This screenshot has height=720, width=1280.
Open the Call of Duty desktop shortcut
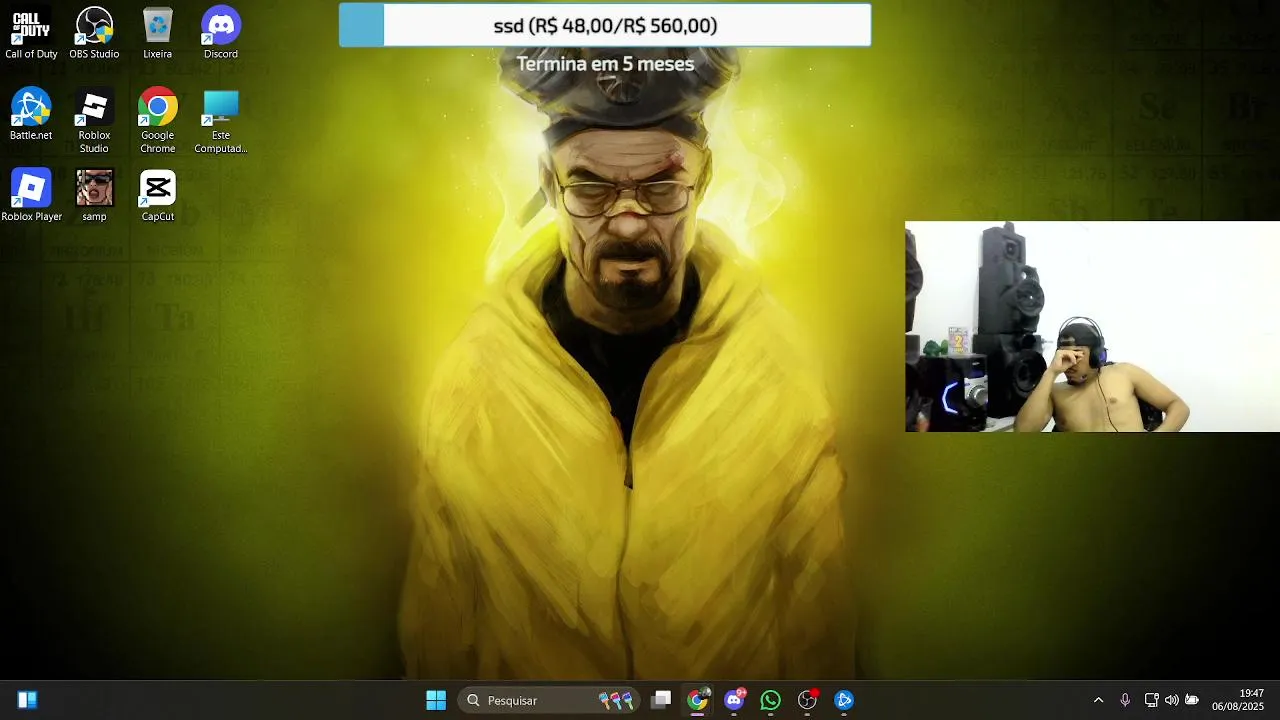[x=31, y=34]
